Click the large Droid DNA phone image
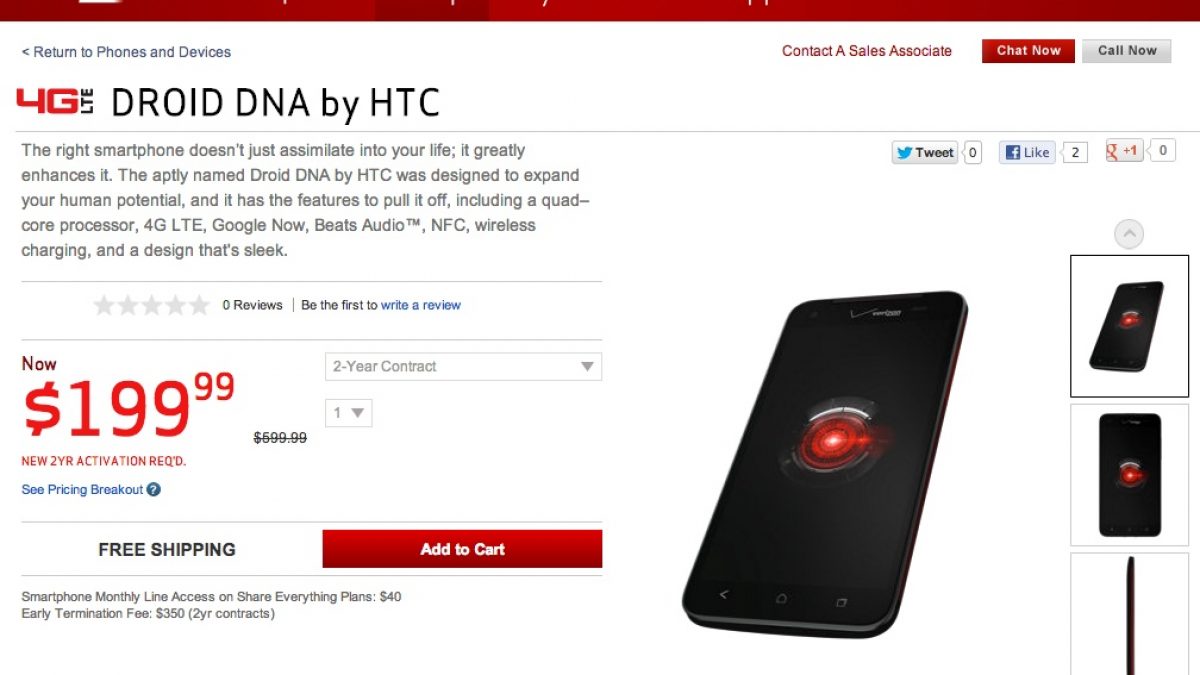 (x=826, y=463)
